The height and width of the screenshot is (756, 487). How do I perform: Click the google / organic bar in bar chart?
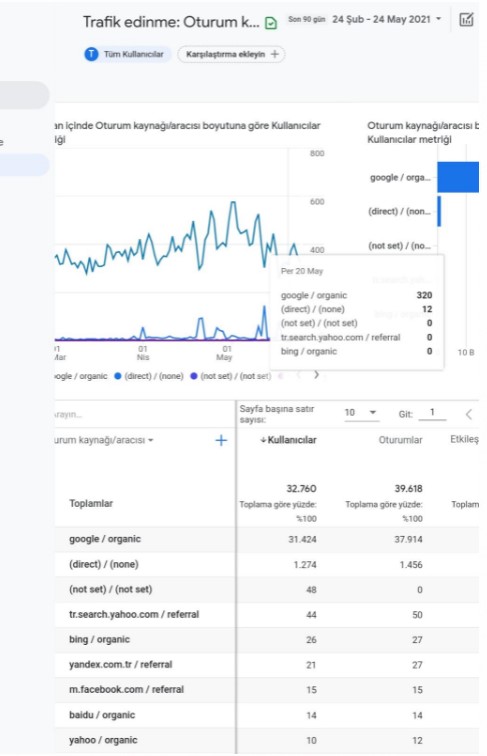click(458, 177)
